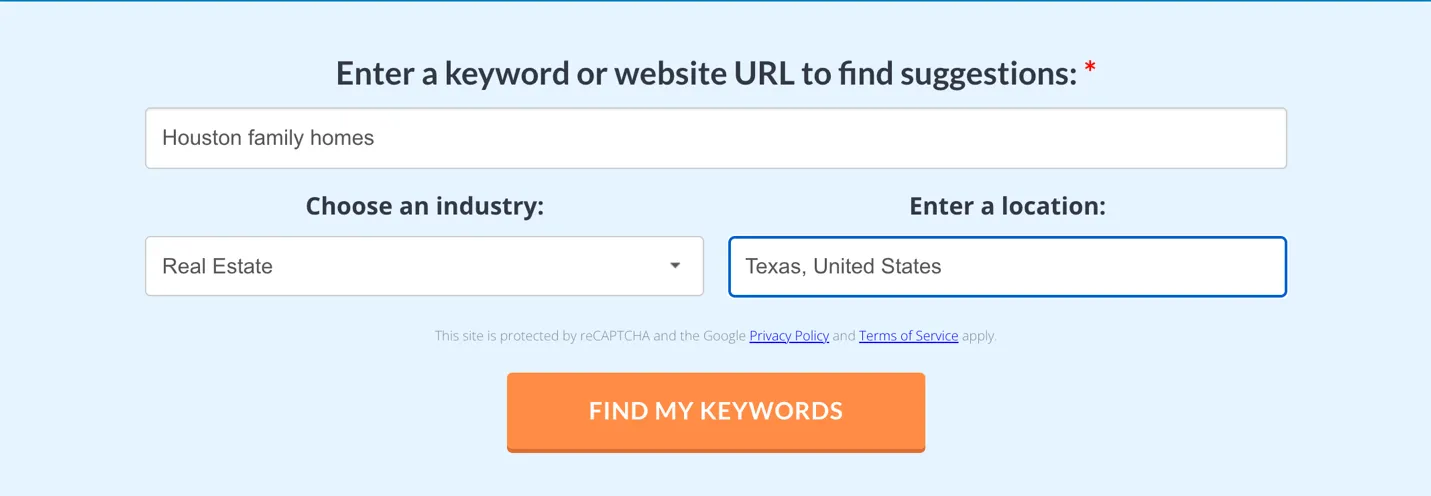Screen dimensions: 1431x496
Task: Open the Terms of Service link
Action: [x=908, y=336]
